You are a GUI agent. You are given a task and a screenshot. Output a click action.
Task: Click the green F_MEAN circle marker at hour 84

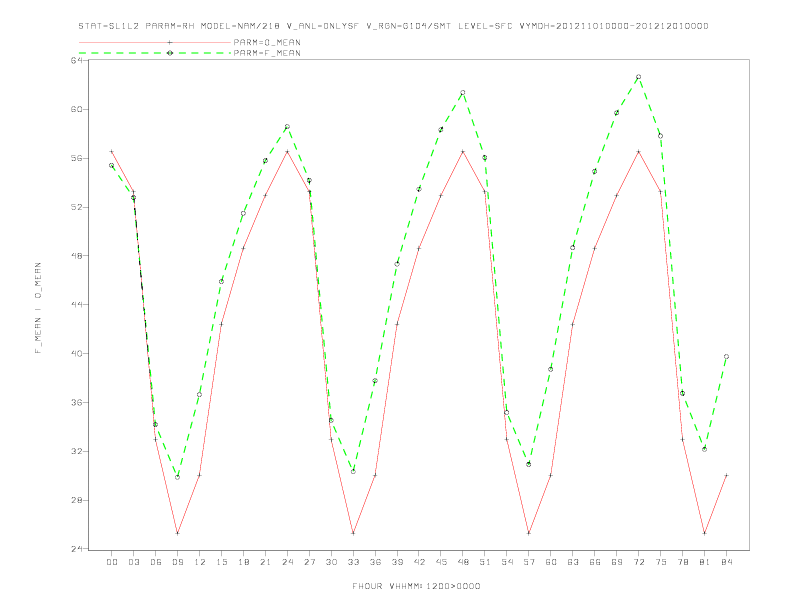point(726,356)
